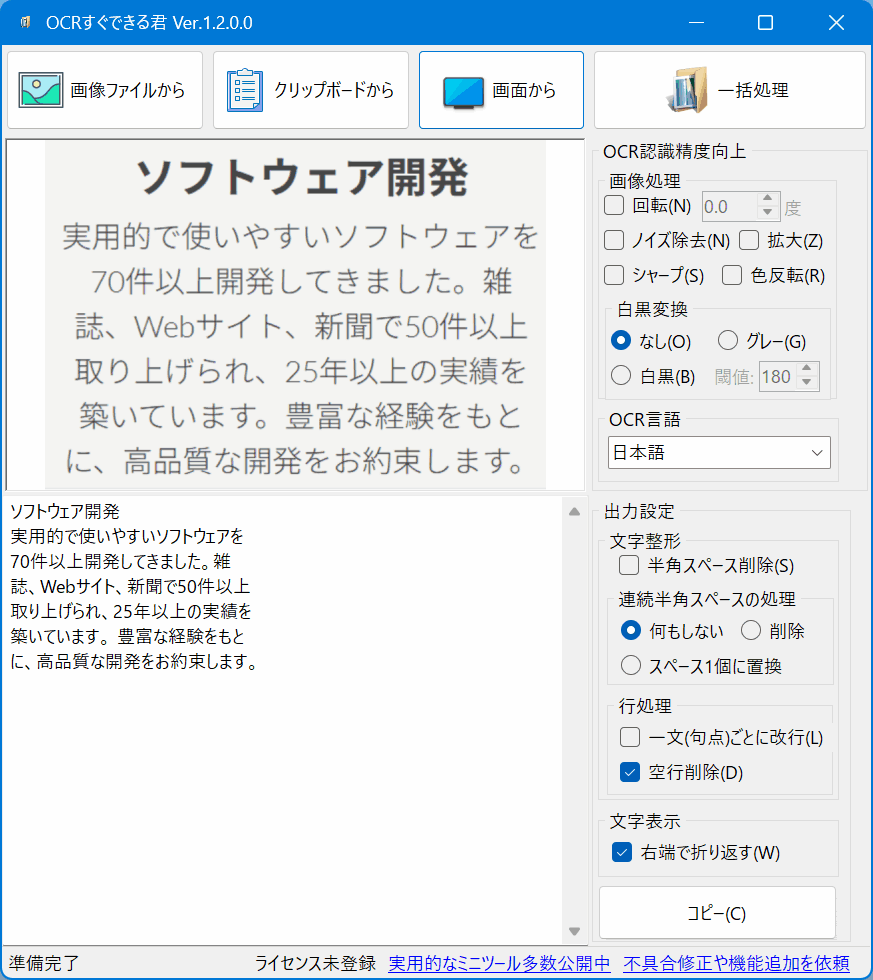This screenshot has height=980, width=873.
Task: Click result line 誌、Webサイト、新聞で50件以上
Action: click(x=130, y=586)
